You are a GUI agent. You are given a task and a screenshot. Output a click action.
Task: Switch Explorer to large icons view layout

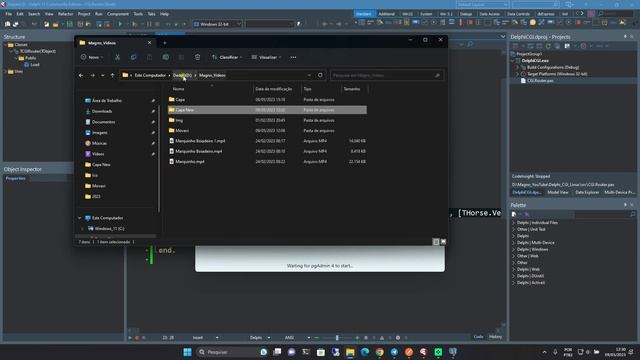click(x=443, y=242)
